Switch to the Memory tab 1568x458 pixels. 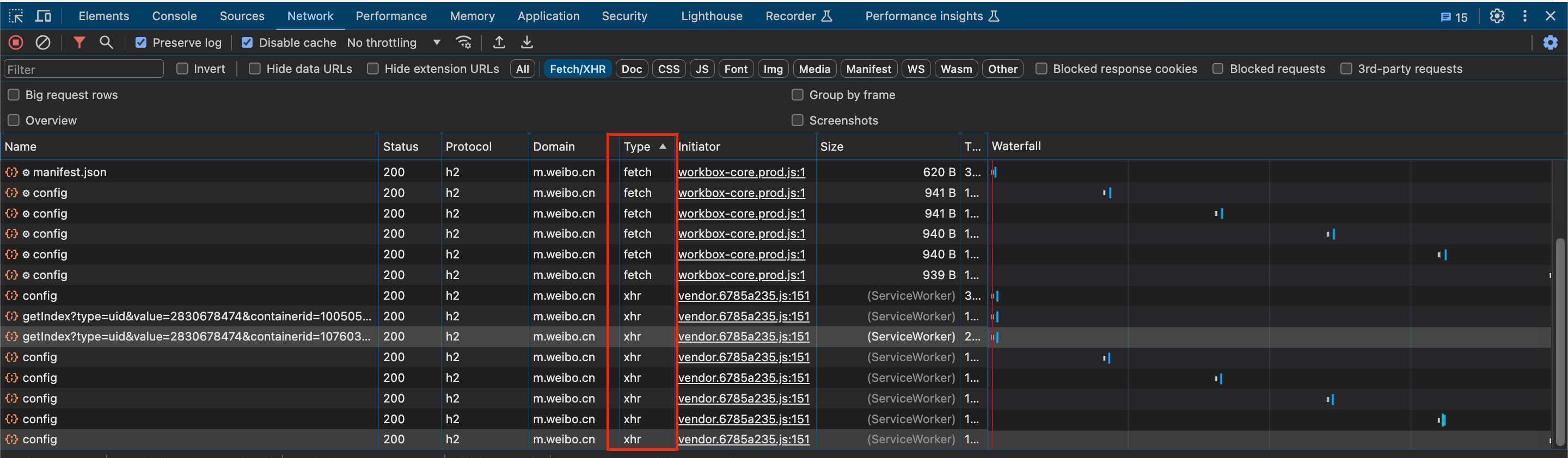(473, 16)
